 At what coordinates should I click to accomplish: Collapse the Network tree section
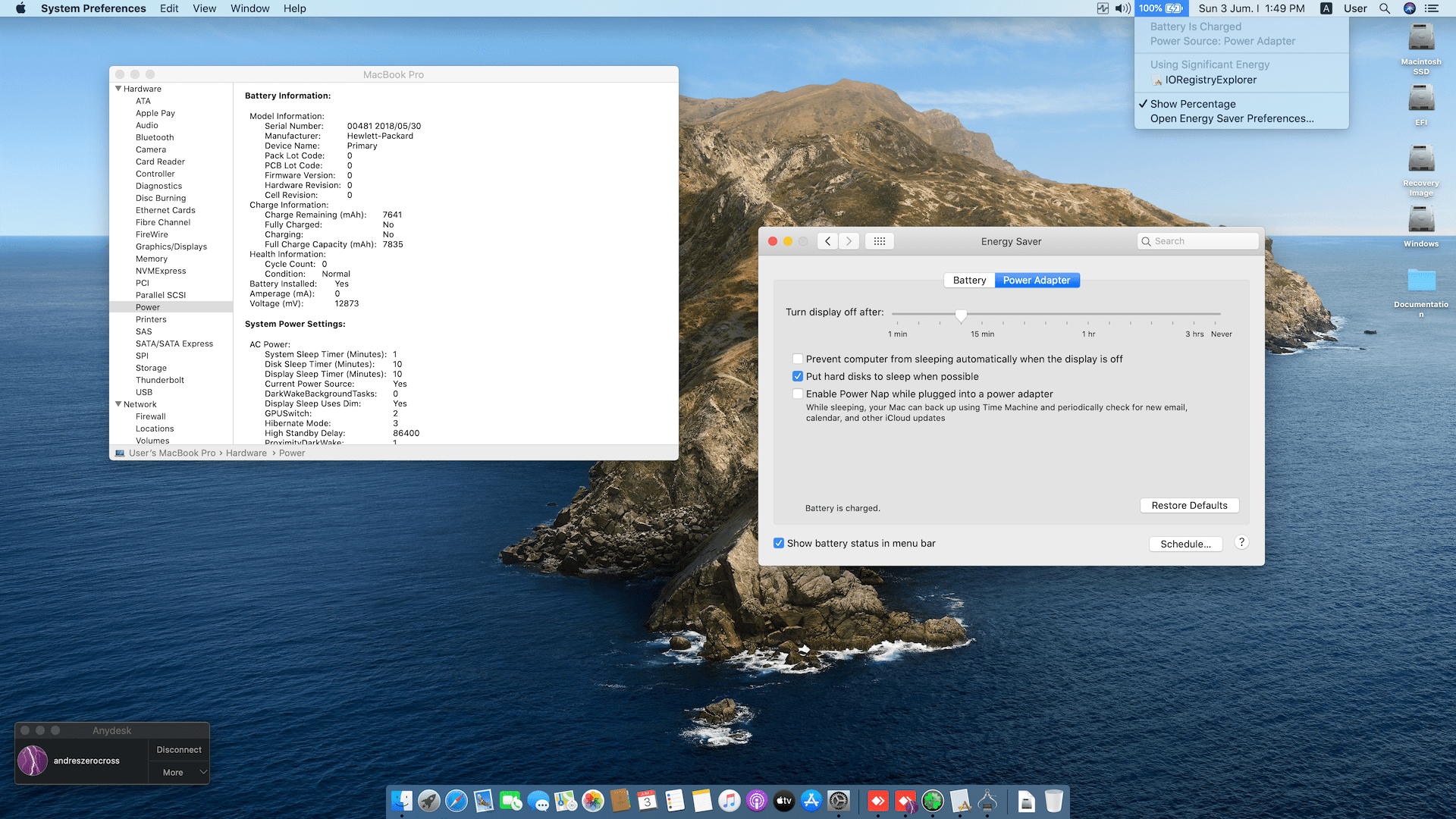(118, 404)
